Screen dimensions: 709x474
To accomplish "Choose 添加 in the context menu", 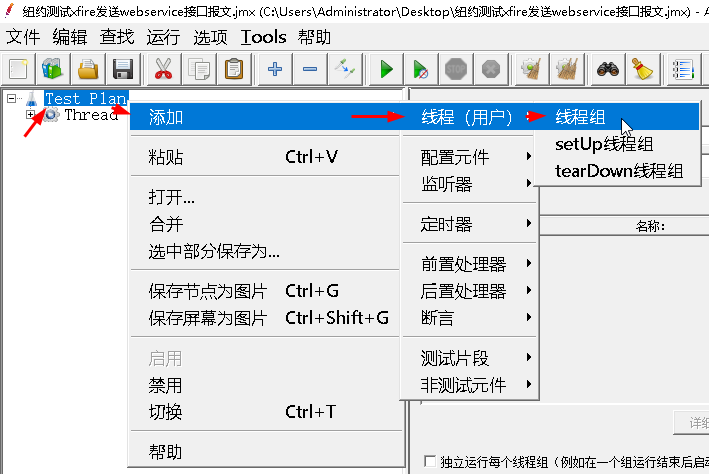I will (x=265, y=117).
